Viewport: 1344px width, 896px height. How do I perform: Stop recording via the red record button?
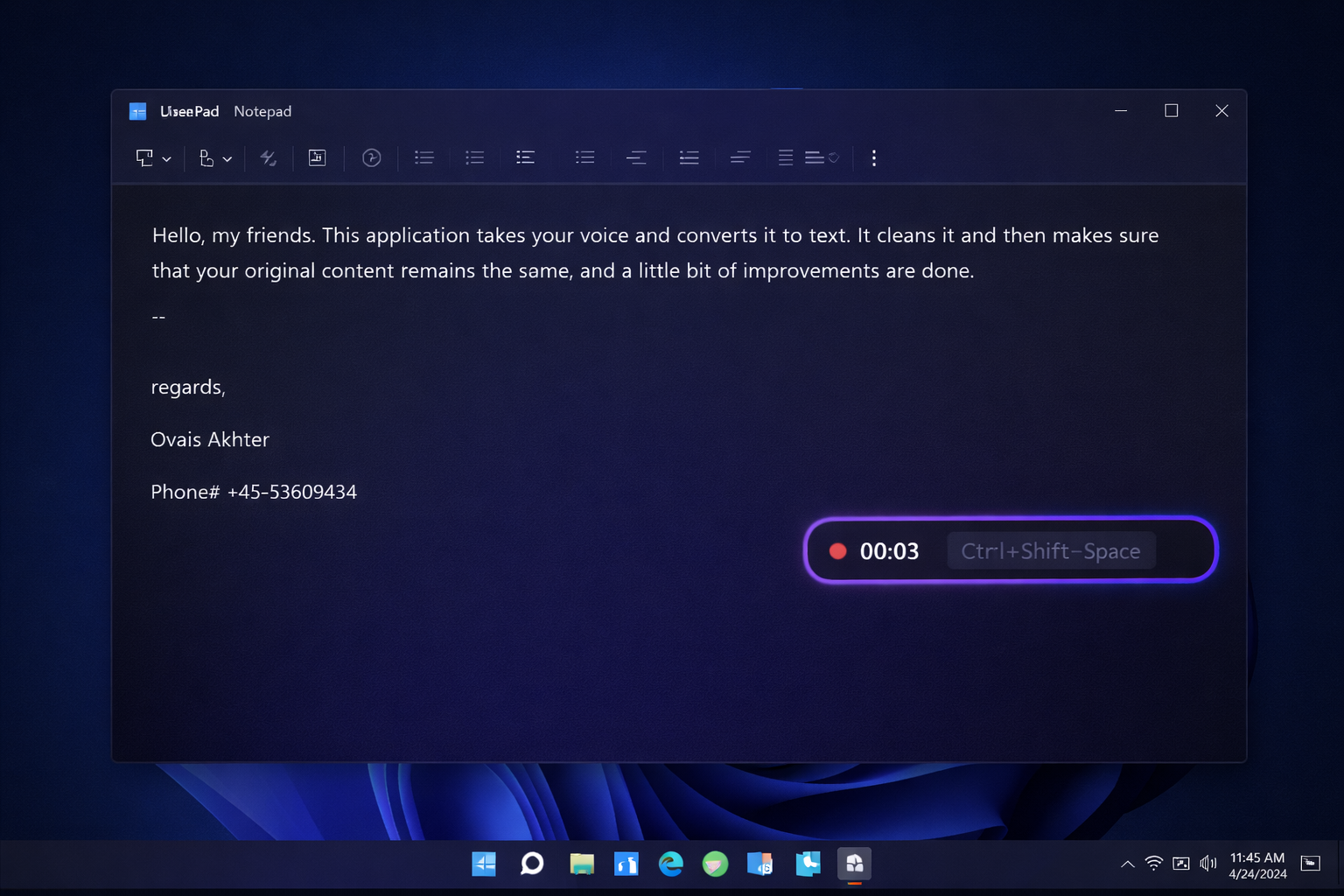click(837, 550)
